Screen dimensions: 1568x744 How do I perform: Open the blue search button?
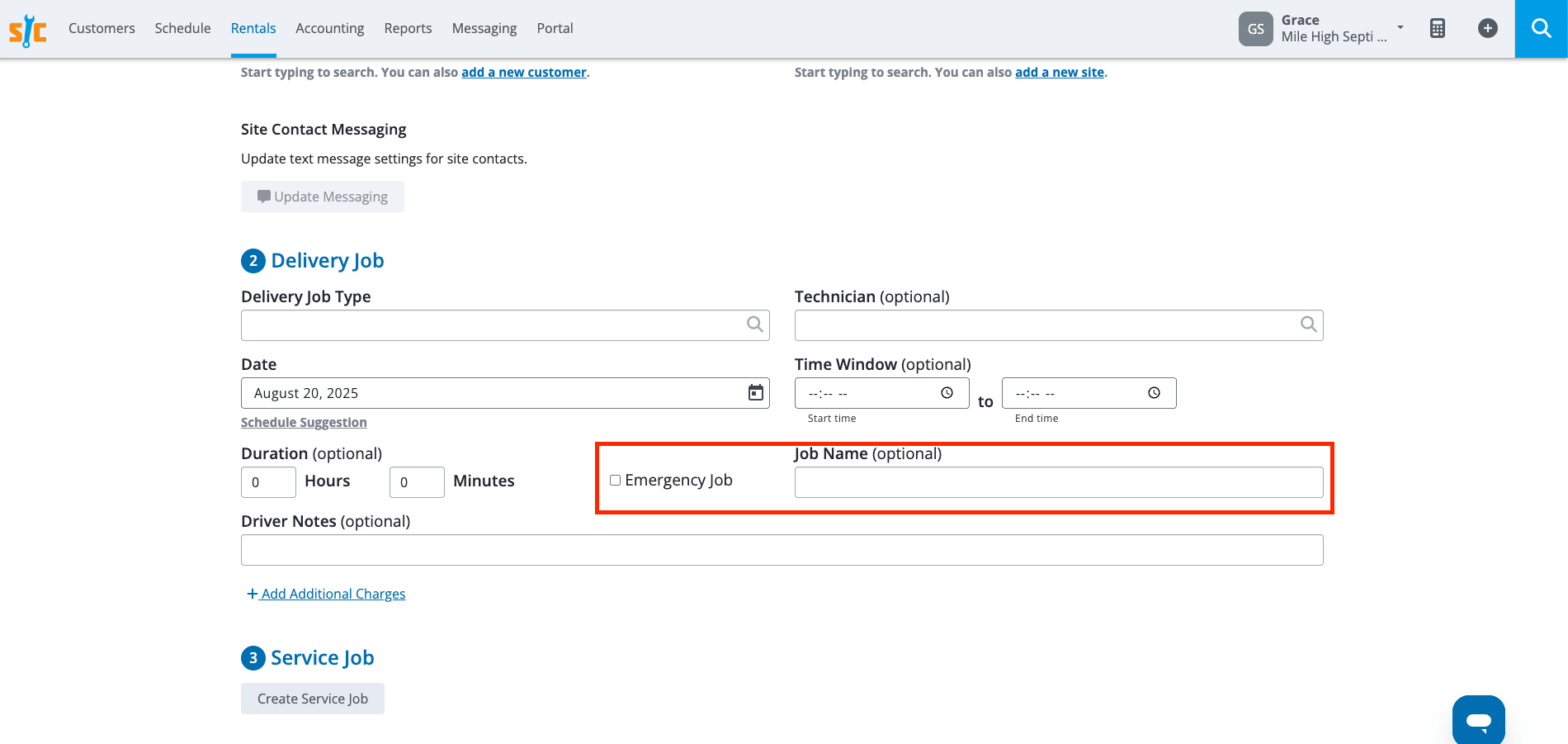click(x=1541, y=28)
